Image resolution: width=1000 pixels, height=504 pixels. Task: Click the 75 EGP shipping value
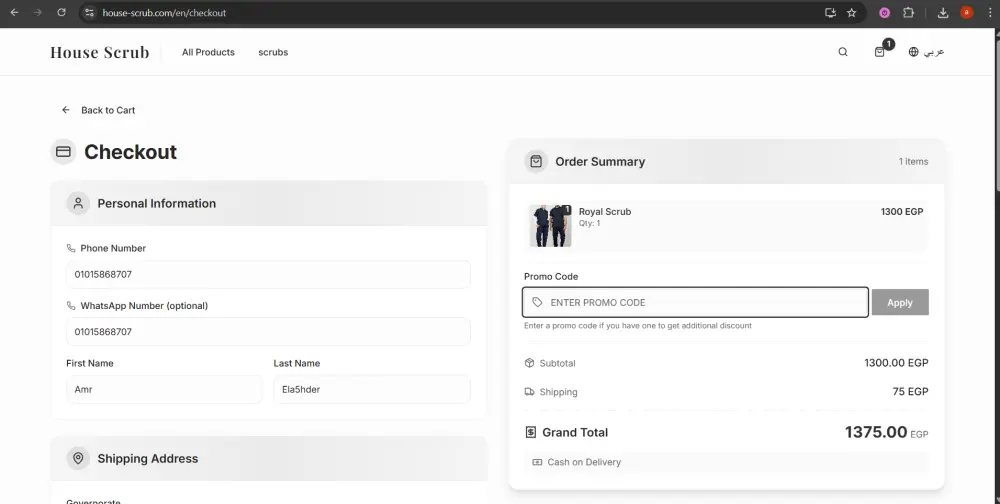[x=910, y=392]
